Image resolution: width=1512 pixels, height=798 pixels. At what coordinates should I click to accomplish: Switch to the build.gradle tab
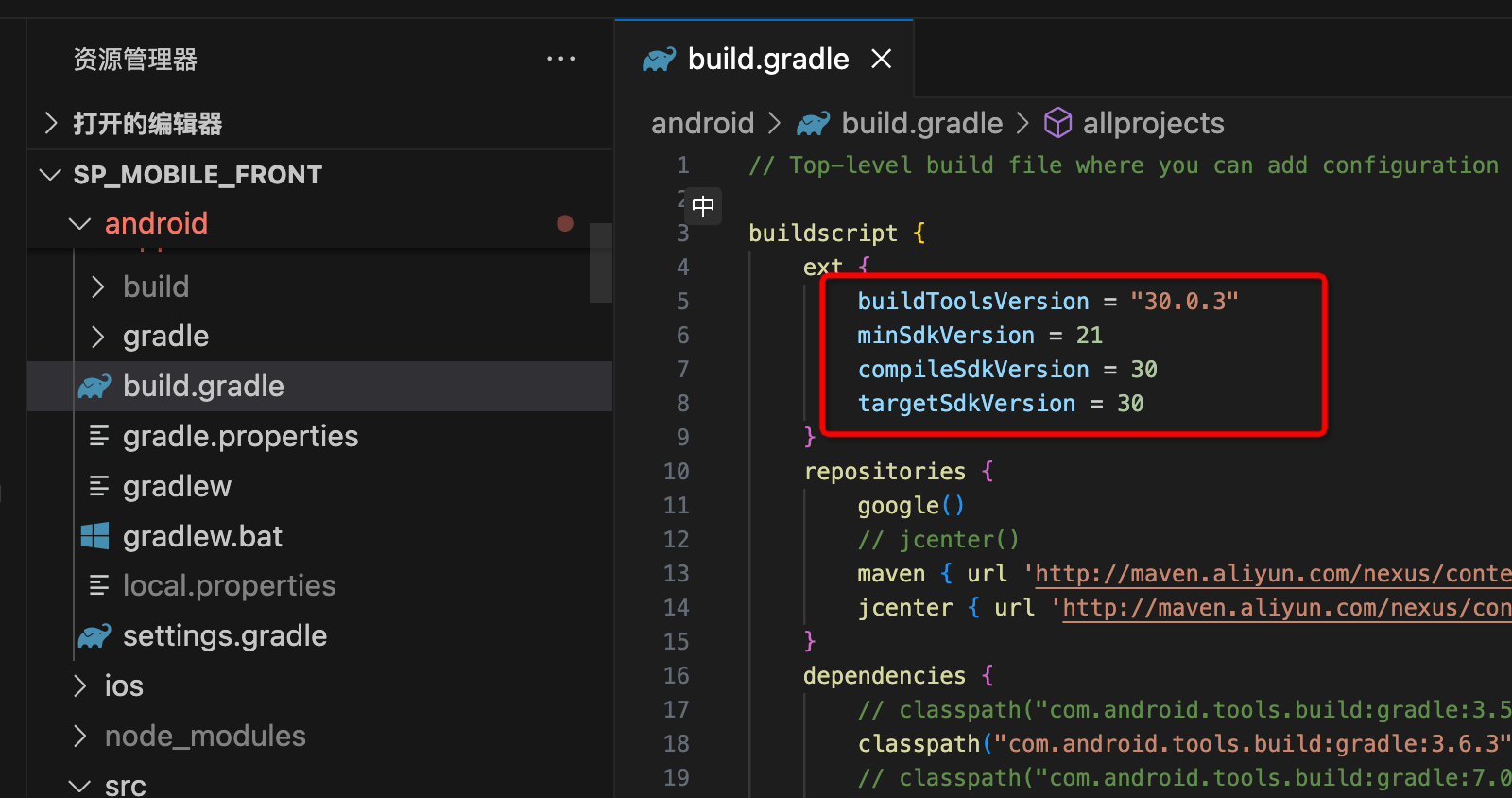(x=764, y=59)
